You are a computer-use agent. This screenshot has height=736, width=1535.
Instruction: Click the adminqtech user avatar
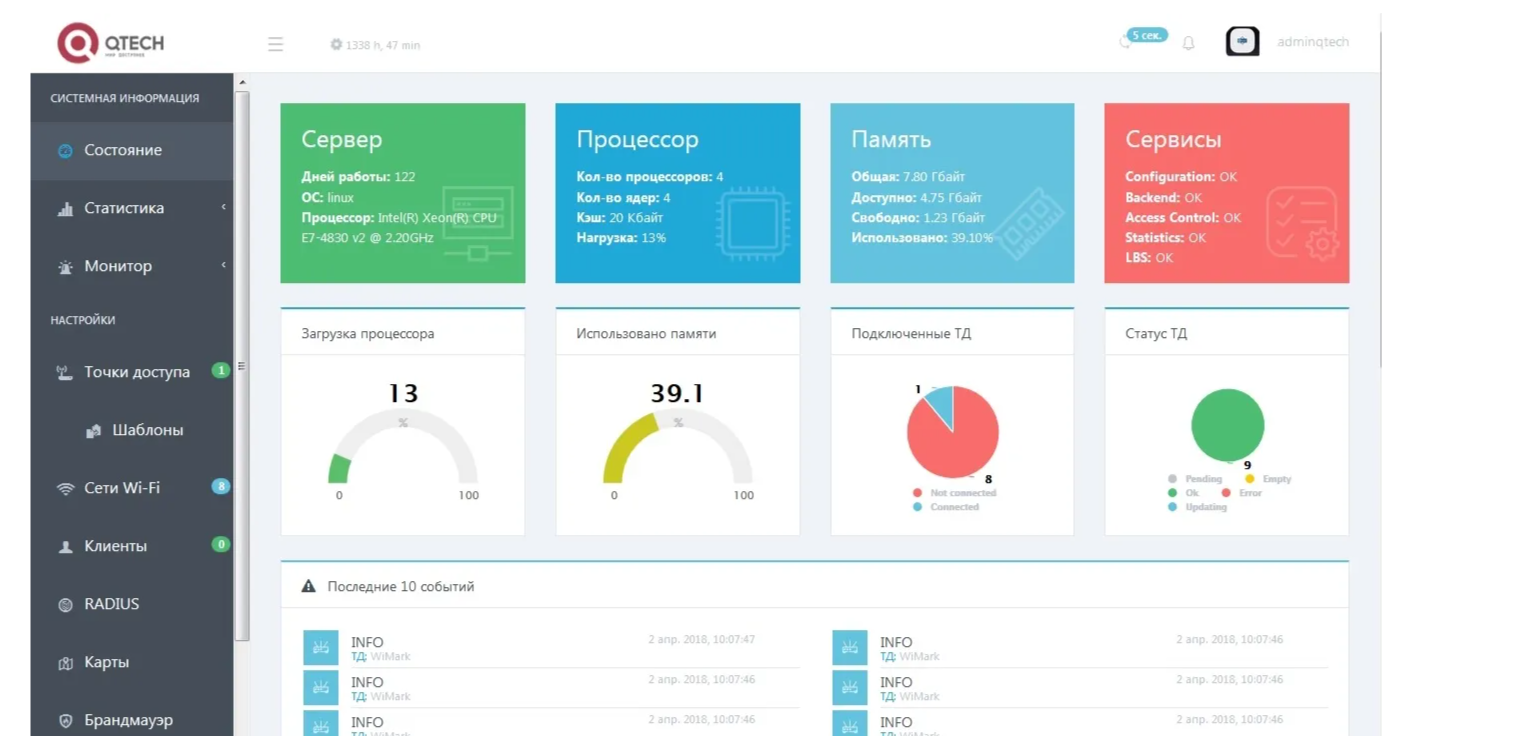pyautogui.click(x=1242, y=41)
